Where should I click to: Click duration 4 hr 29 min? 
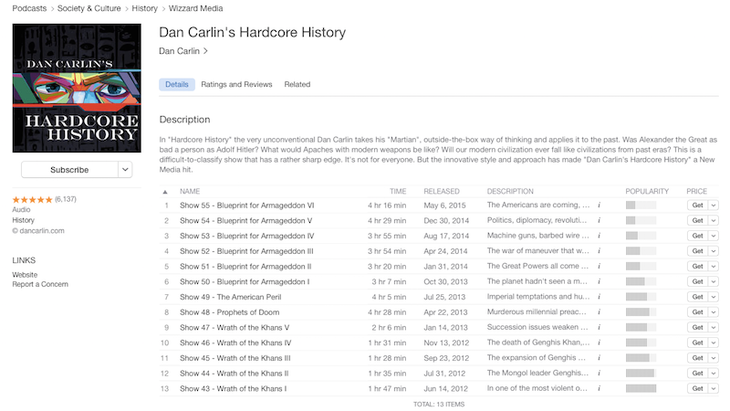(x=387, y=221)
